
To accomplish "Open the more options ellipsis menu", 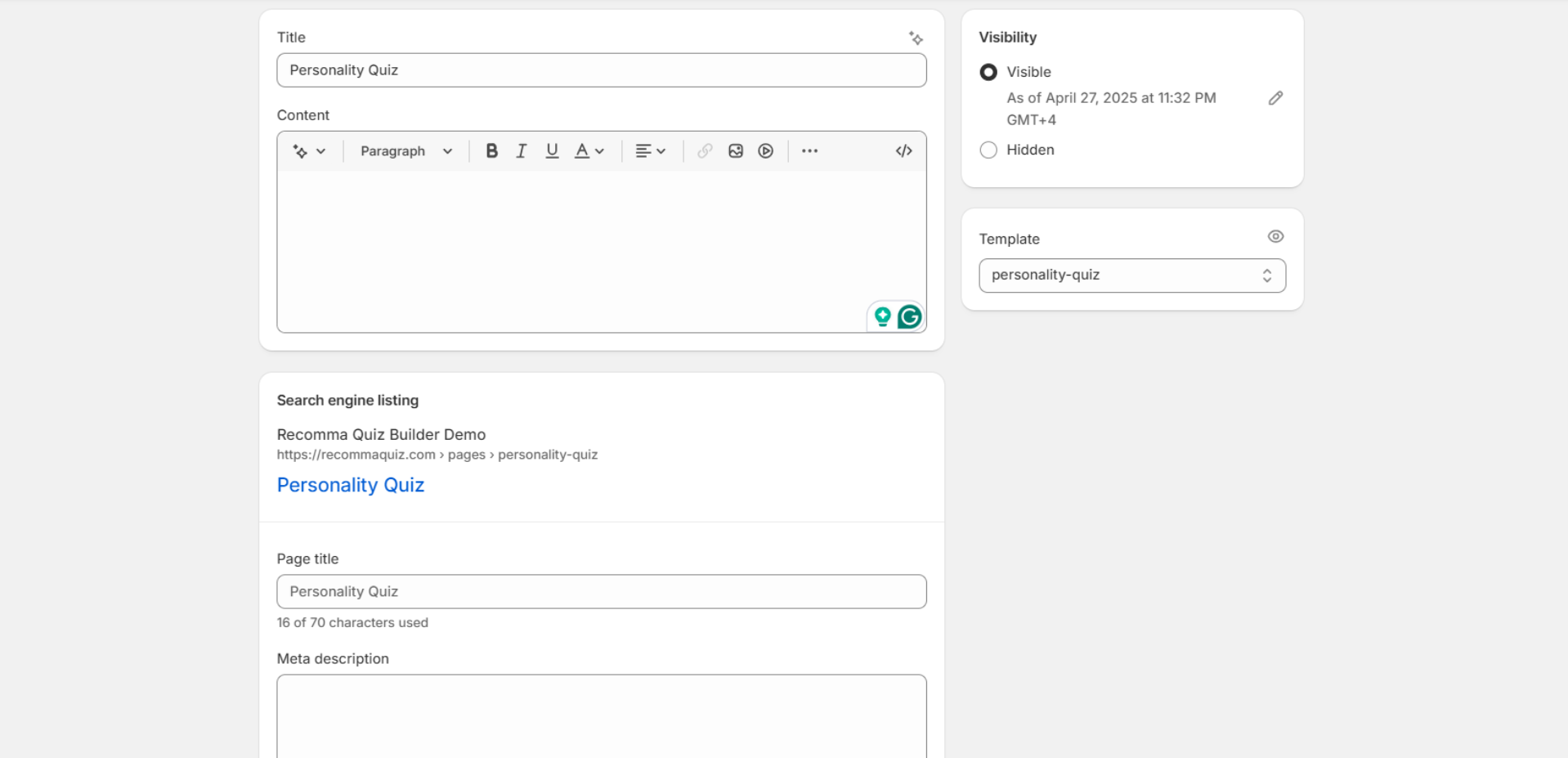I will [809, 151].
